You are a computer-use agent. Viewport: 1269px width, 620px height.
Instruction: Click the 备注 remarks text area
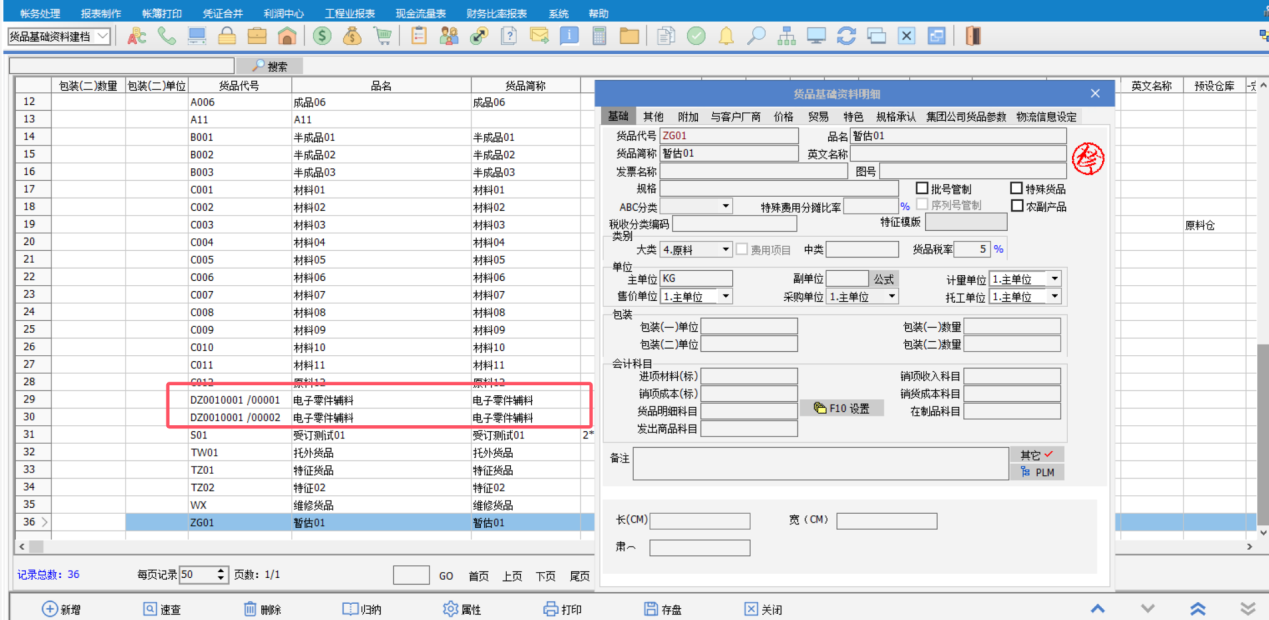tap(820, 463)
